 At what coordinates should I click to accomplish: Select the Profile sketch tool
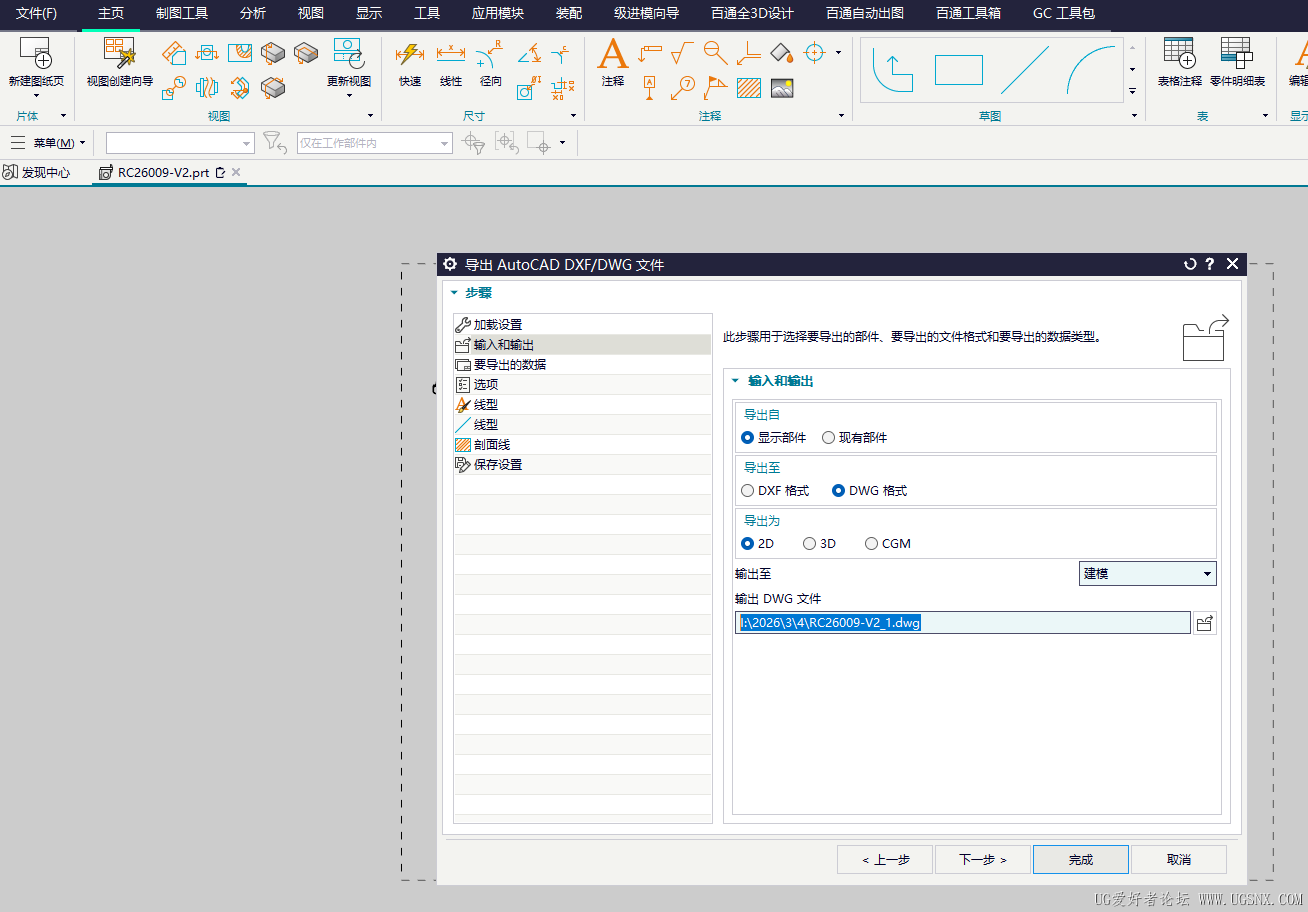[x=892, y=70]
